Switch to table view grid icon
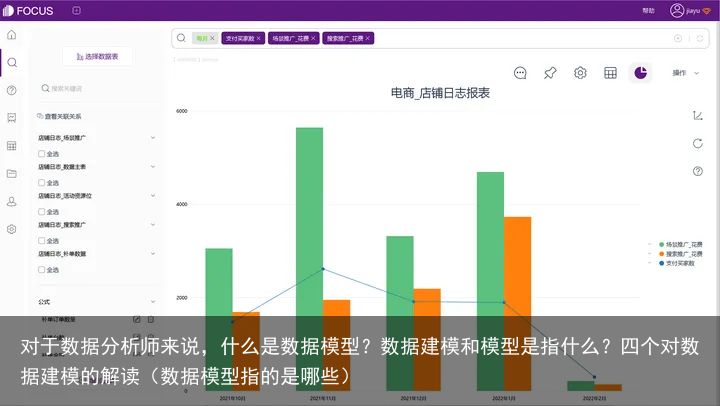This screenshot has height=406, width=720. tap(610, 73)
